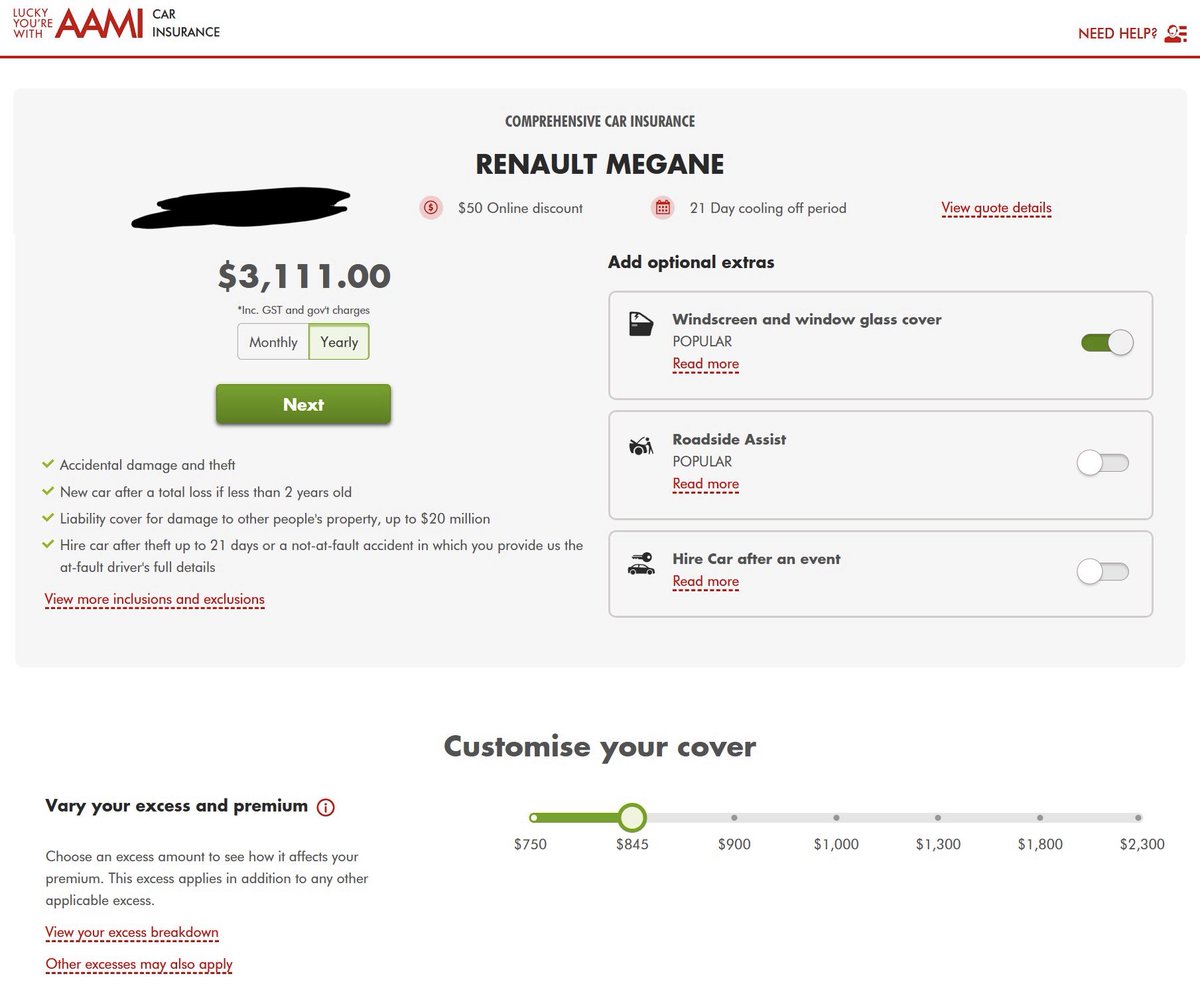Click the Vary your excess and premium heading

point(177,806)
